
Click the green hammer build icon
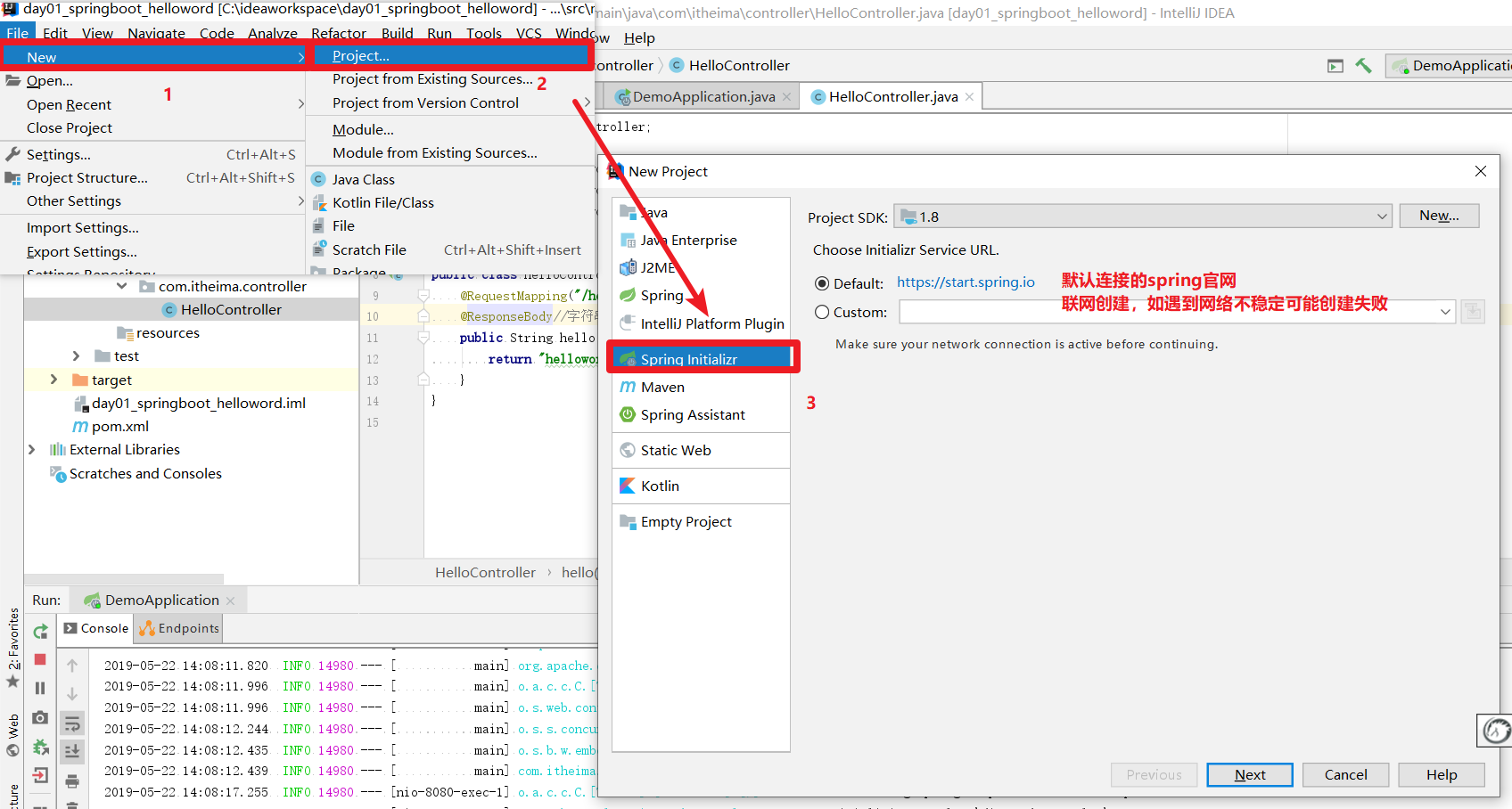(x=1363, y=66)
